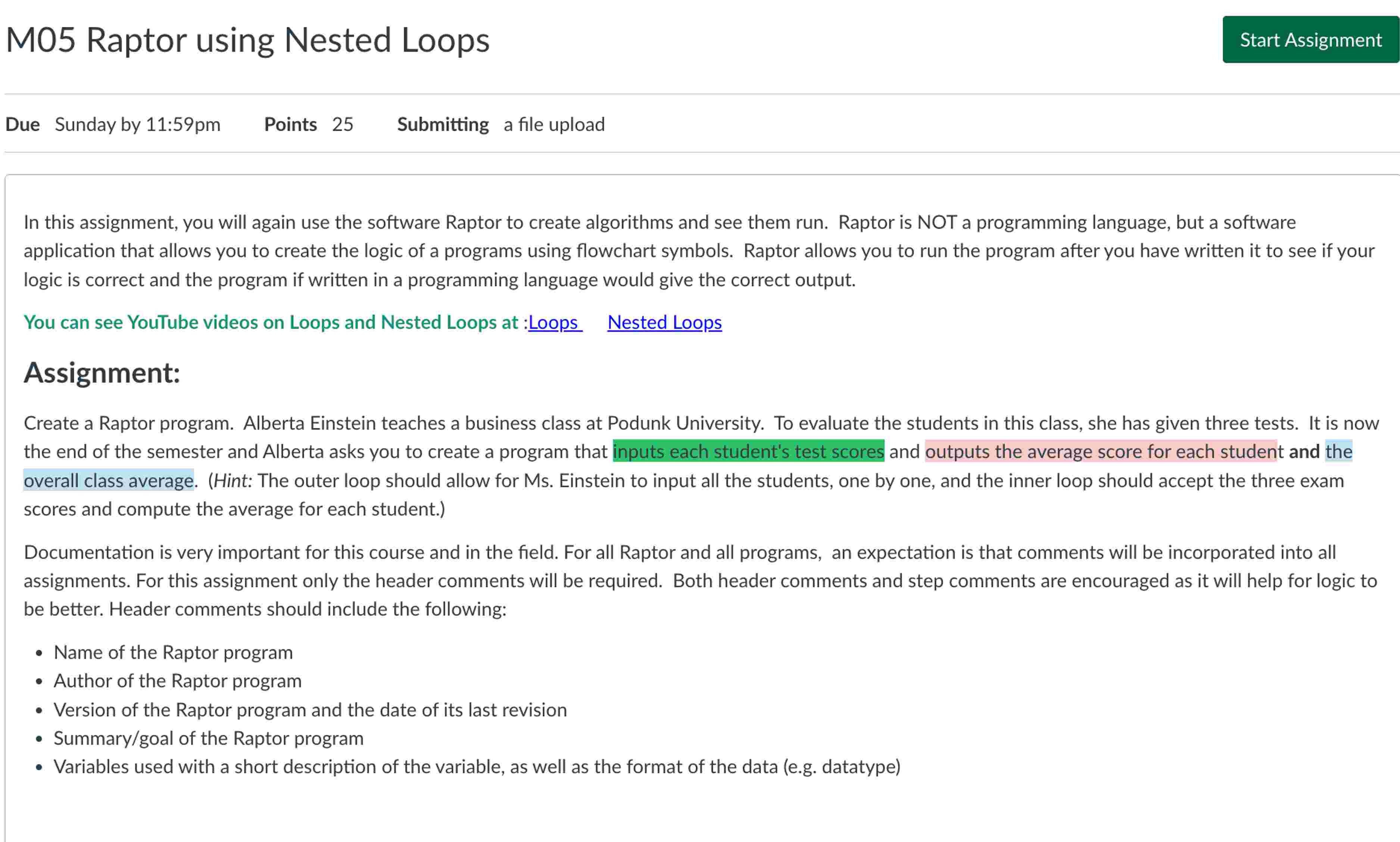Click 'Variables used with a short description' bullet

pyautogui.click(x=476, y=767)
